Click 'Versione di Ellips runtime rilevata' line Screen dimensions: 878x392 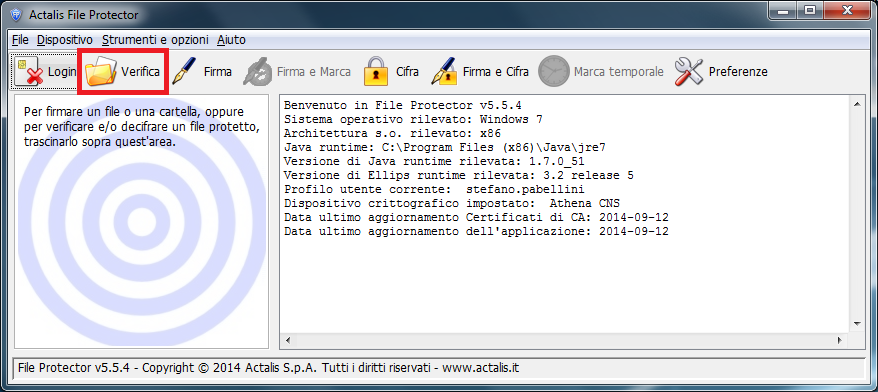[459, 175]
